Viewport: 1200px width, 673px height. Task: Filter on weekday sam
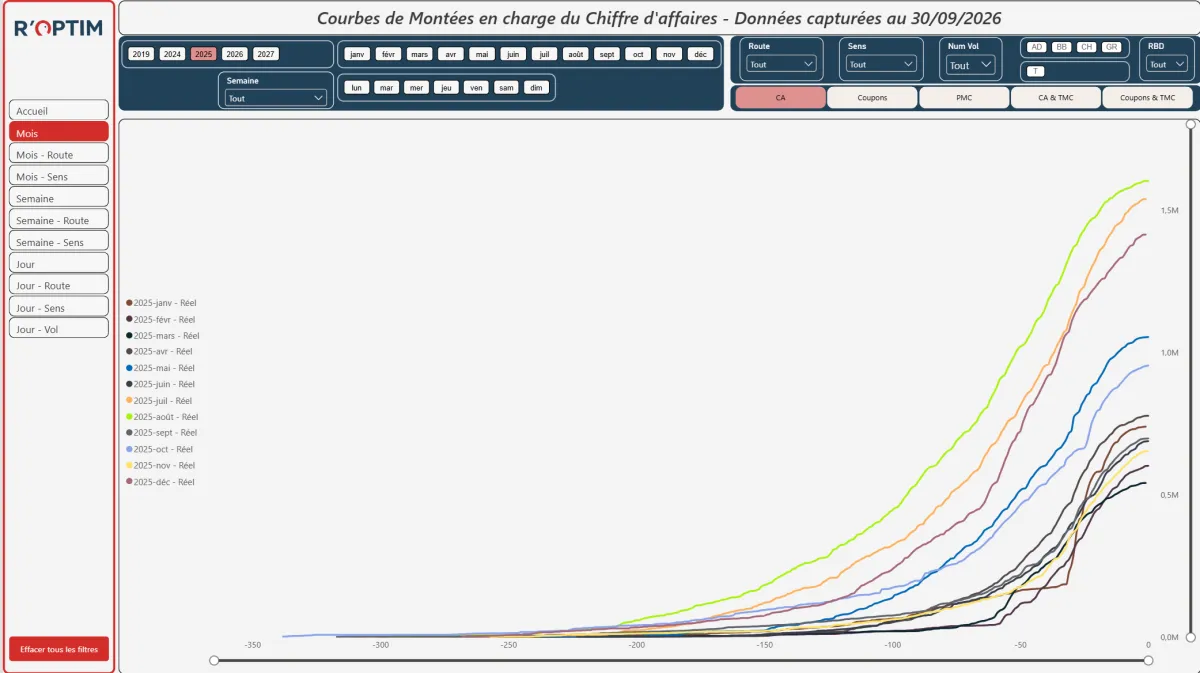tap(507, 87)
